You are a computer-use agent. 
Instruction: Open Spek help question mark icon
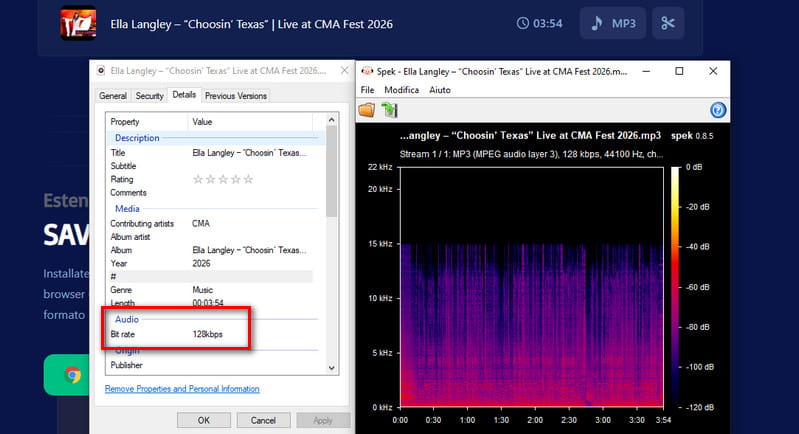click(x=717, y=110)
